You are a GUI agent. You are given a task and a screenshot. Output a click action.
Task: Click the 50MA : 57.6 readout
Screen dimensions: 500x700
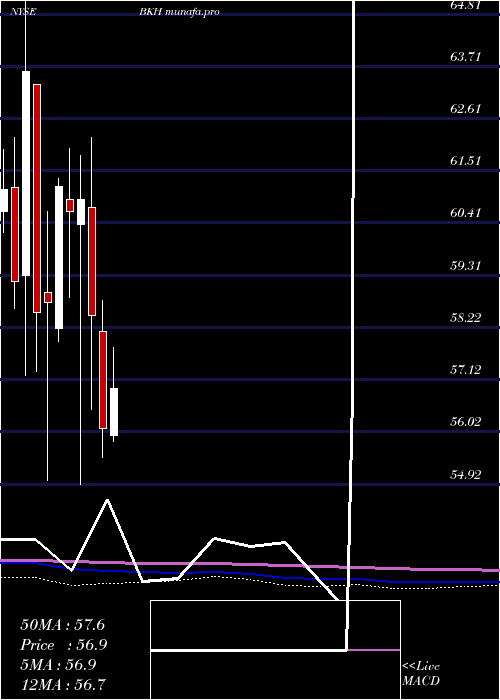click(x=62, y=625)
